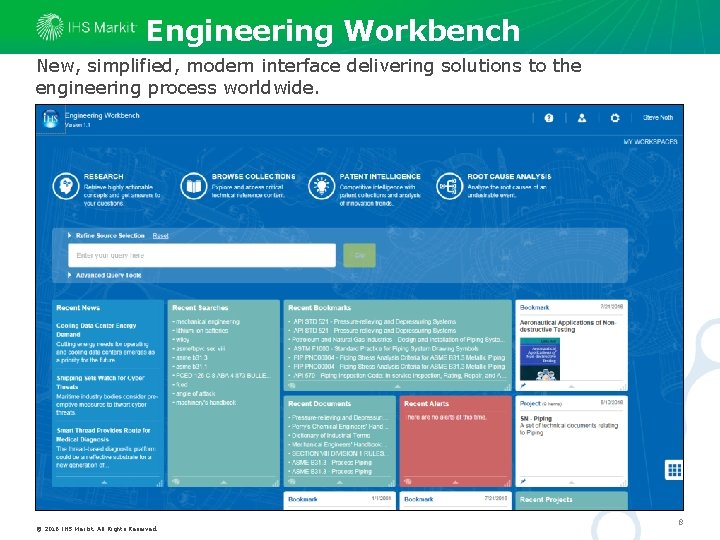Click resize handle of Recent Searches widget
This screenshot has height=540, width=720.
tap(275, 483)
